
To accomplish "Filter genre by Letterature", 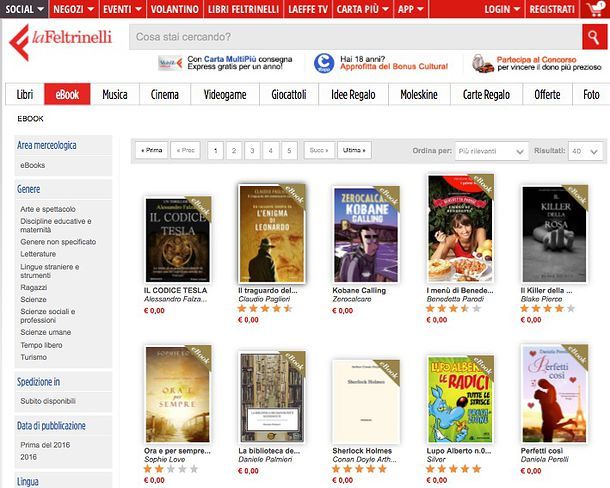I will 38,254.
